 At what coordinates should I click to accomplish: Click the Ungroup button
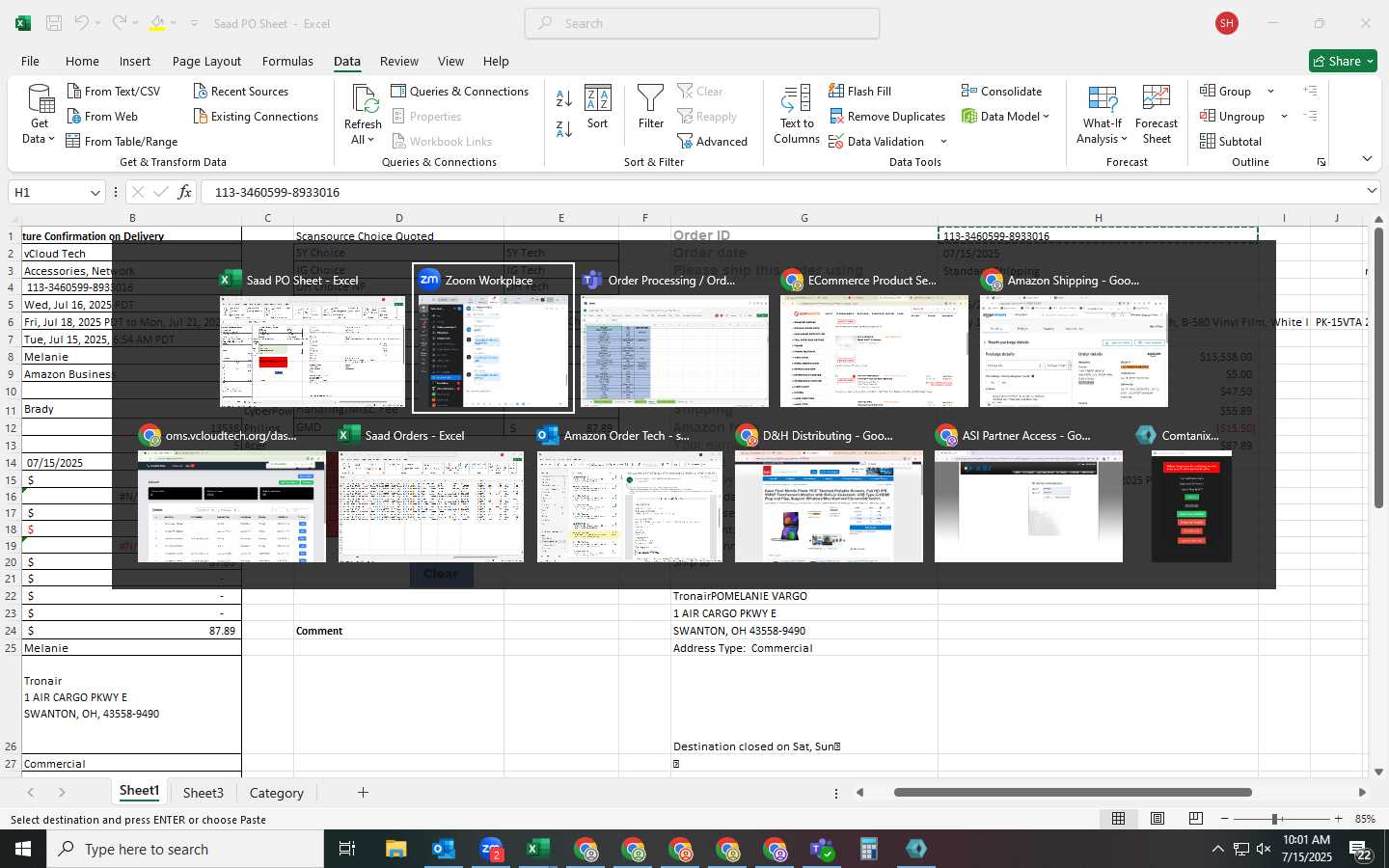point(1233,117)
